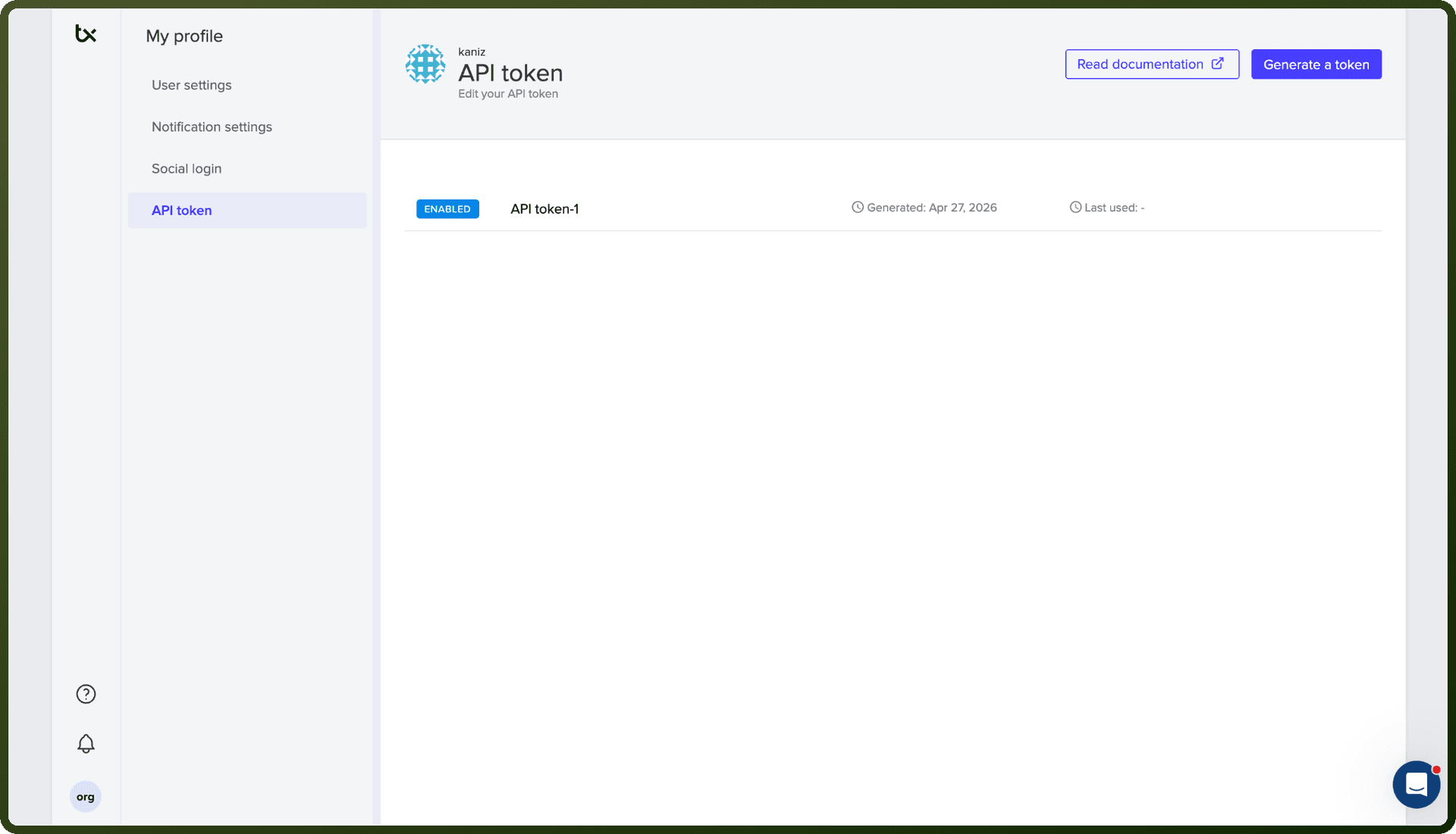Open the help question mark icon

click(86, 694)
